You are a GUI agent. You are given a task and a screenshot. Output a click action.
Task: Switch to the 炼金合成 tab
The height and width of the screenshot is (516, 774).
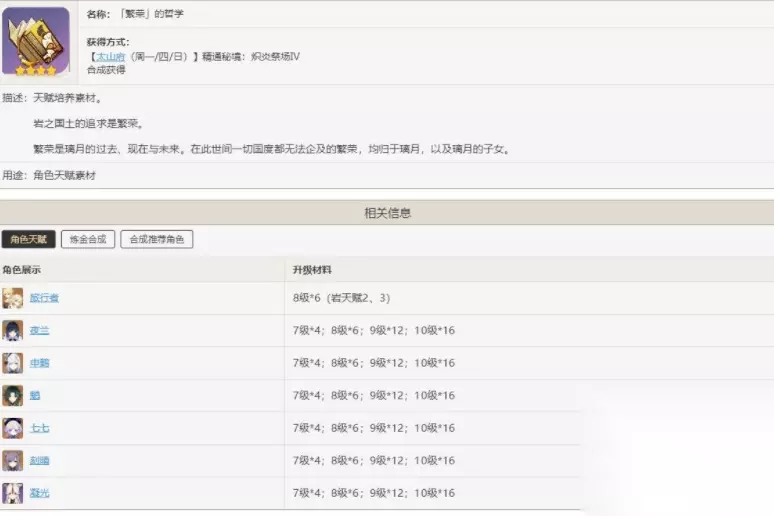coord(88,239)
